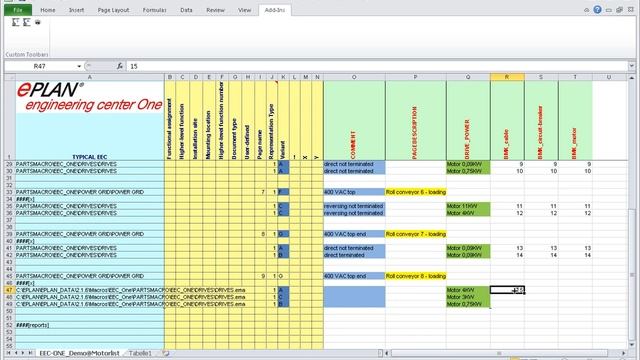Click the second custom toolbar icon
640x360 pixels.
click(x=27, y=22)
